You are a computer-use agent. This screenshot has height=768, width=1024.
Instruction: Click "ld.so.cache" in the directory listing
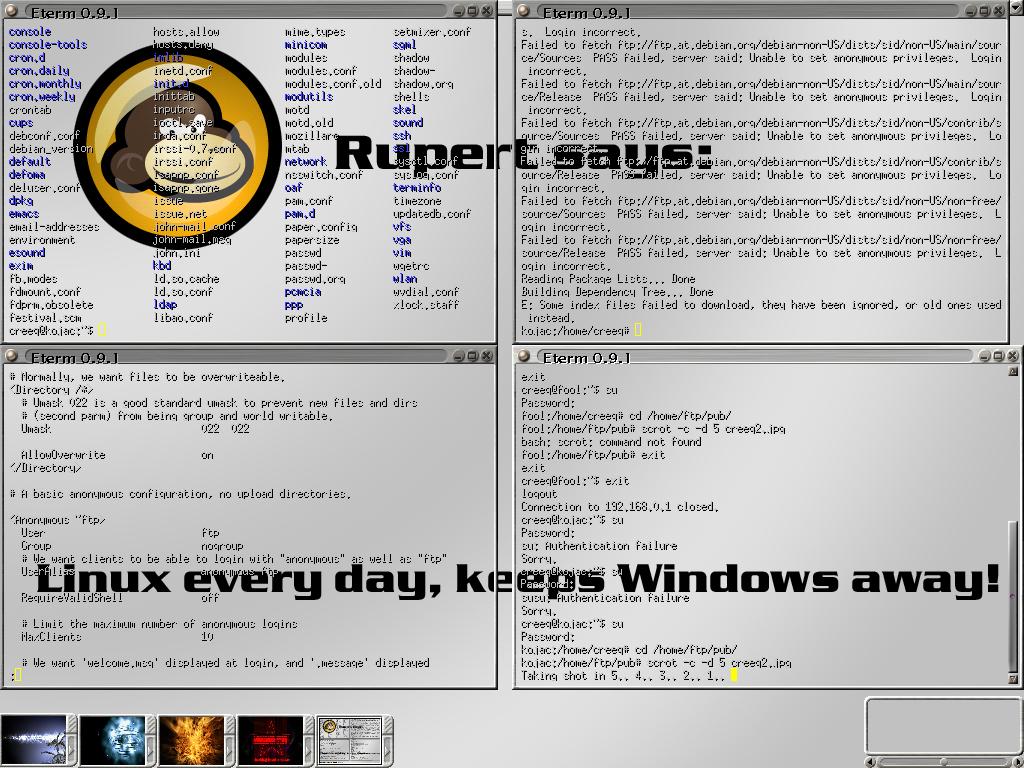click(186, 279)
